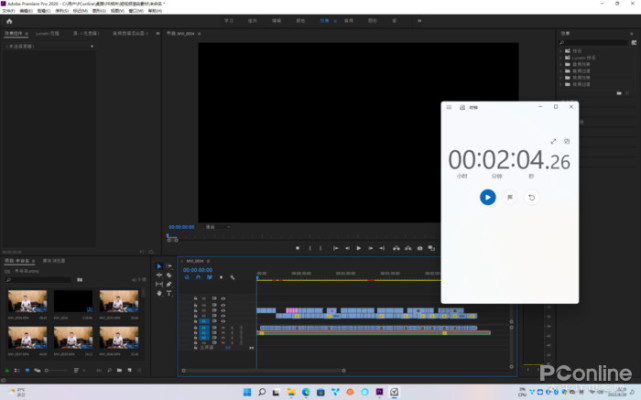Click the stopwatch lap flag button
Image resolution: width=641 pixels, height=400 pixels.
(x=509, y=197)
